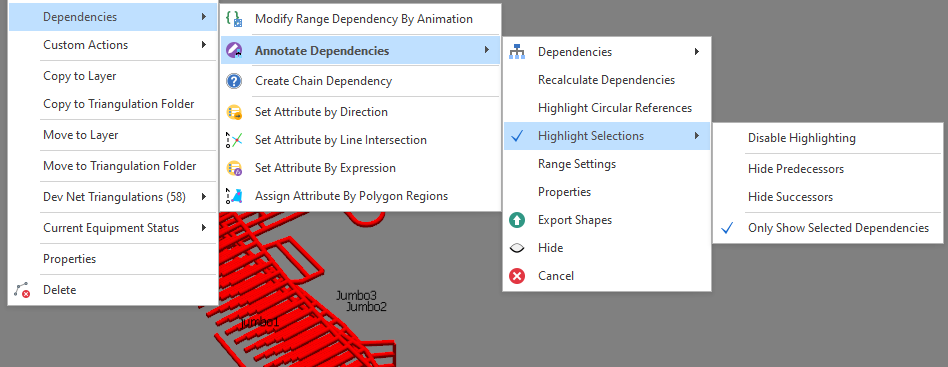The height and width of the screenshot is (367, 948).
Task: Click the green Export Shapes arrow icon
Action: point(517,220)
